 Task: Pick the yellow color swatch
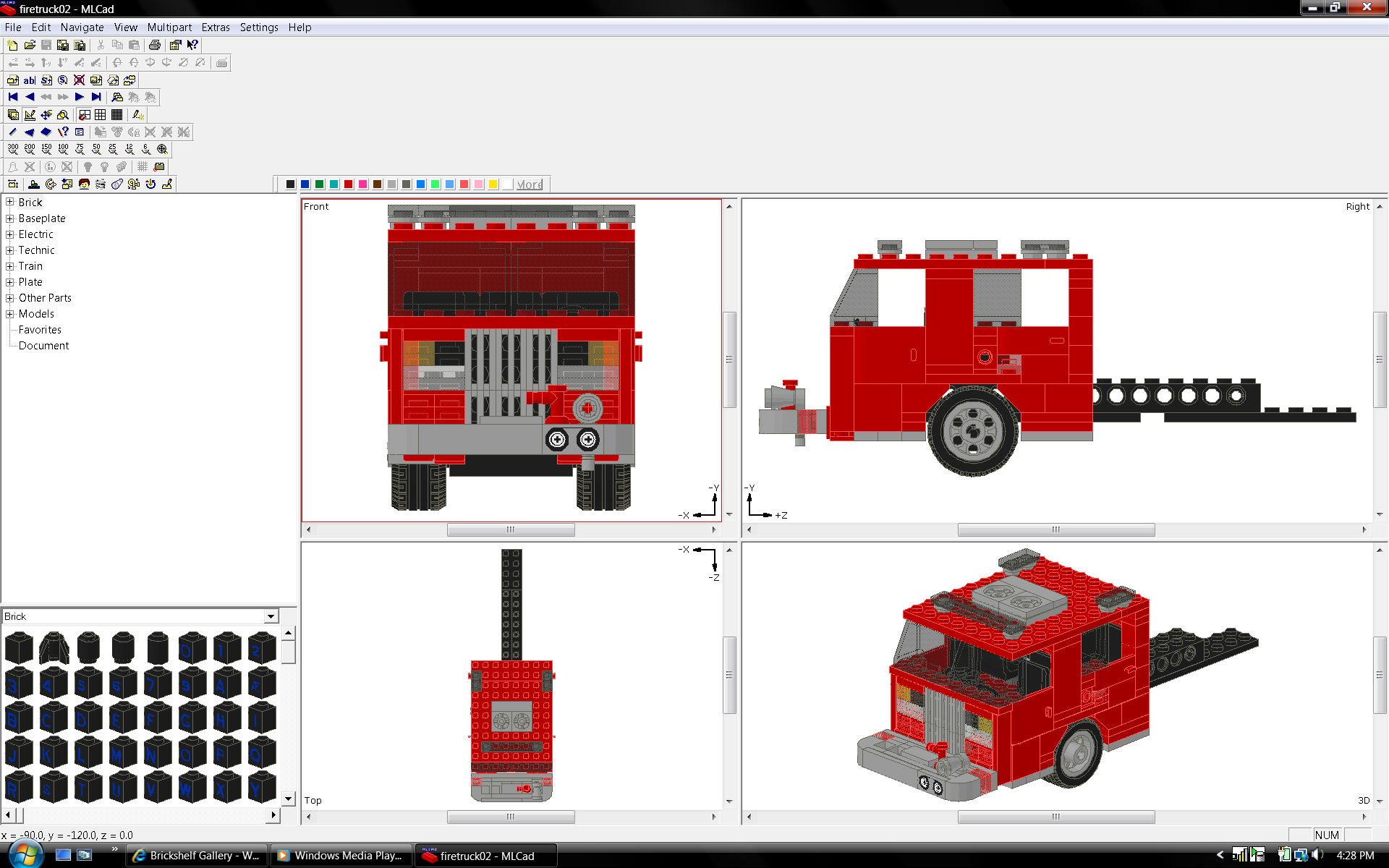point(493,184)
